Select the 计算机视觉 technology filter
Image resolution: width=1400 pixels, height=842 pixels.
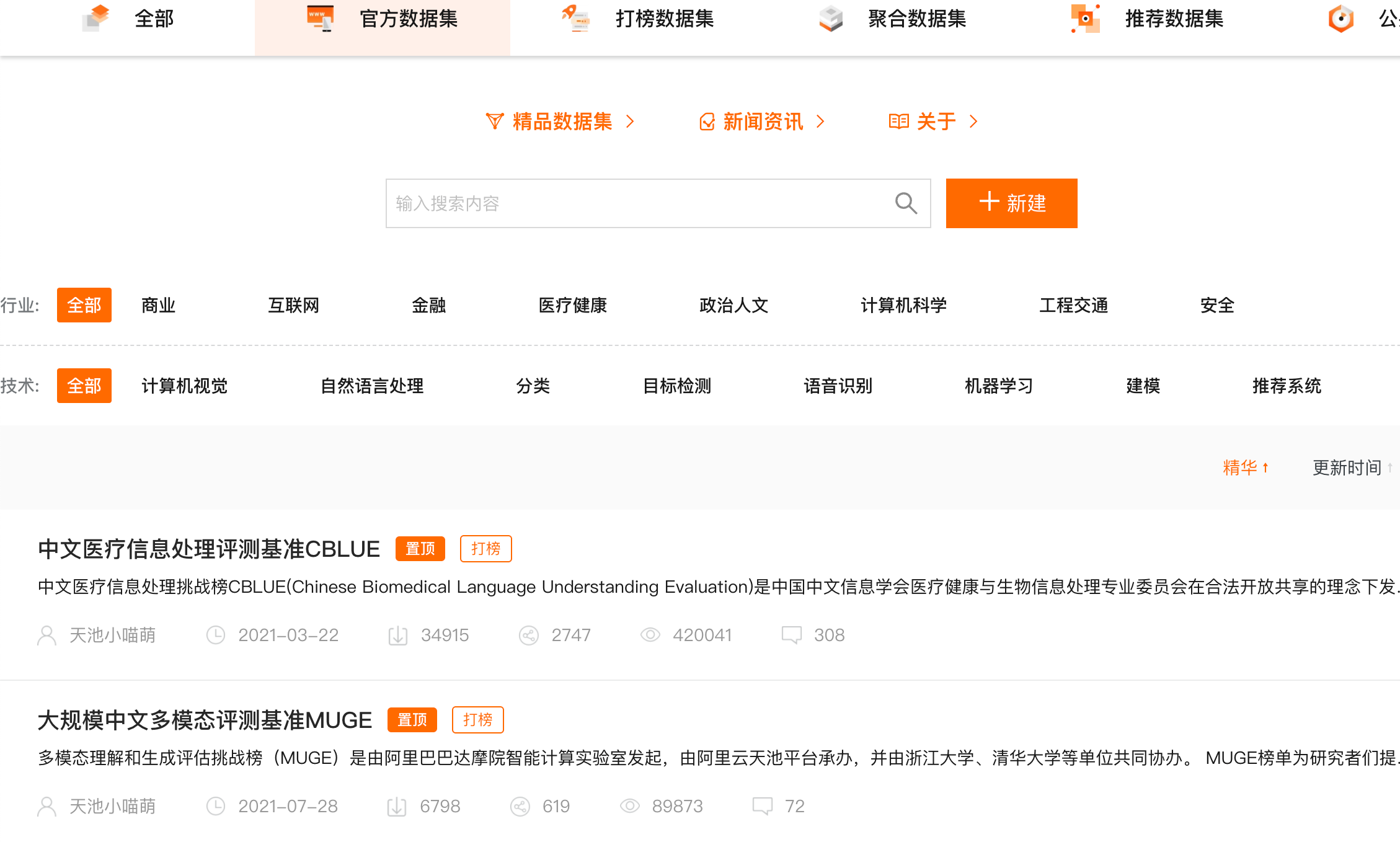pyautogui.click(x=184, y=386)
